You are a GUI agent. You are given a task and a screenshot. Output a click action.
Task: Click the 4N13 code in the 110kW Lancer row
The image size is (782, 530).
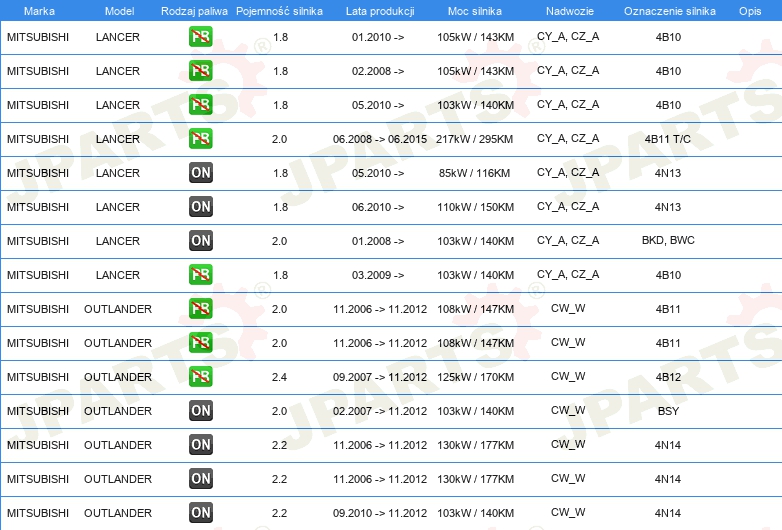[x=668, y=207]
